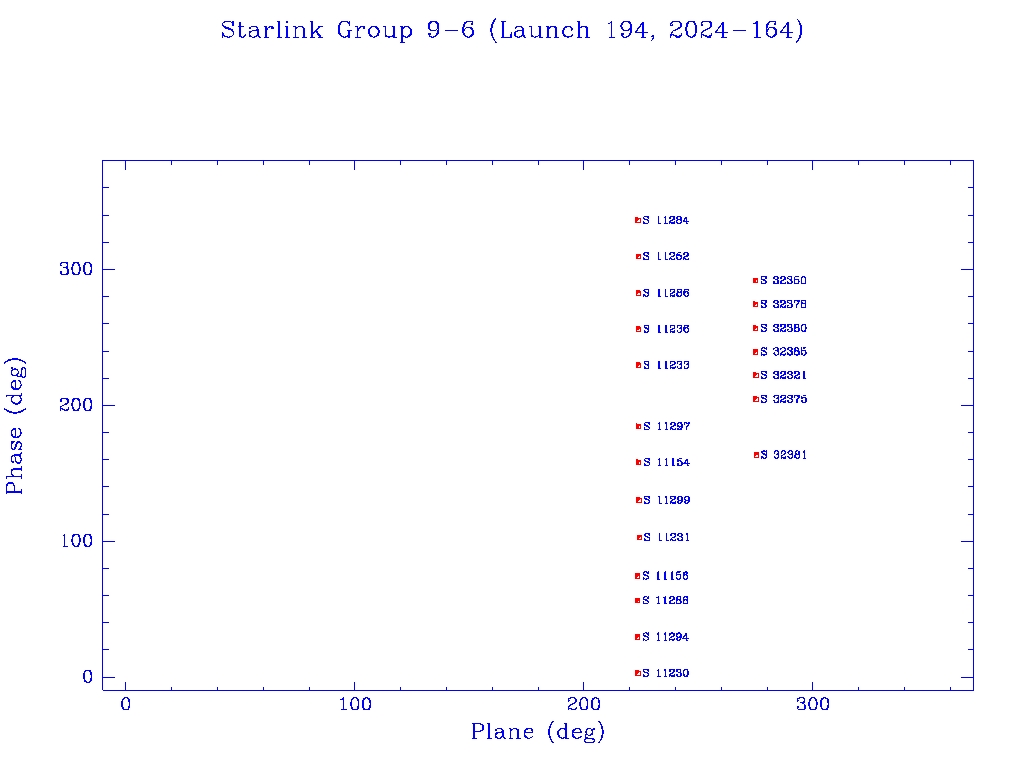Select the 'S 32360' satellite label
The image size is (1024, 768).
tap(784, 280)
